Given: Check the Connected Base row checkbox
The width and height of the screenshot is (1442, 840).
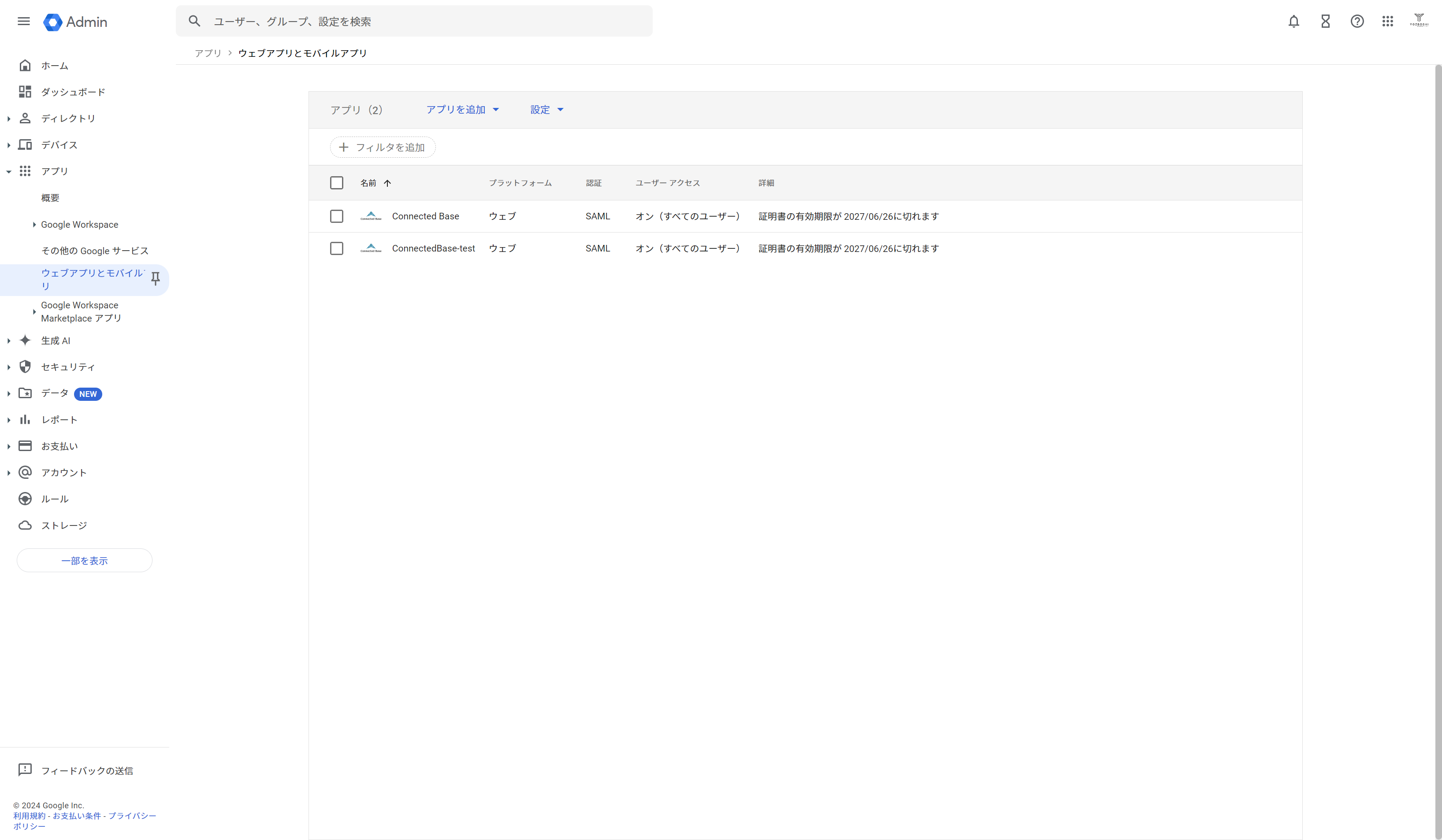Looking at the screenshot, I should coord(336,216).
